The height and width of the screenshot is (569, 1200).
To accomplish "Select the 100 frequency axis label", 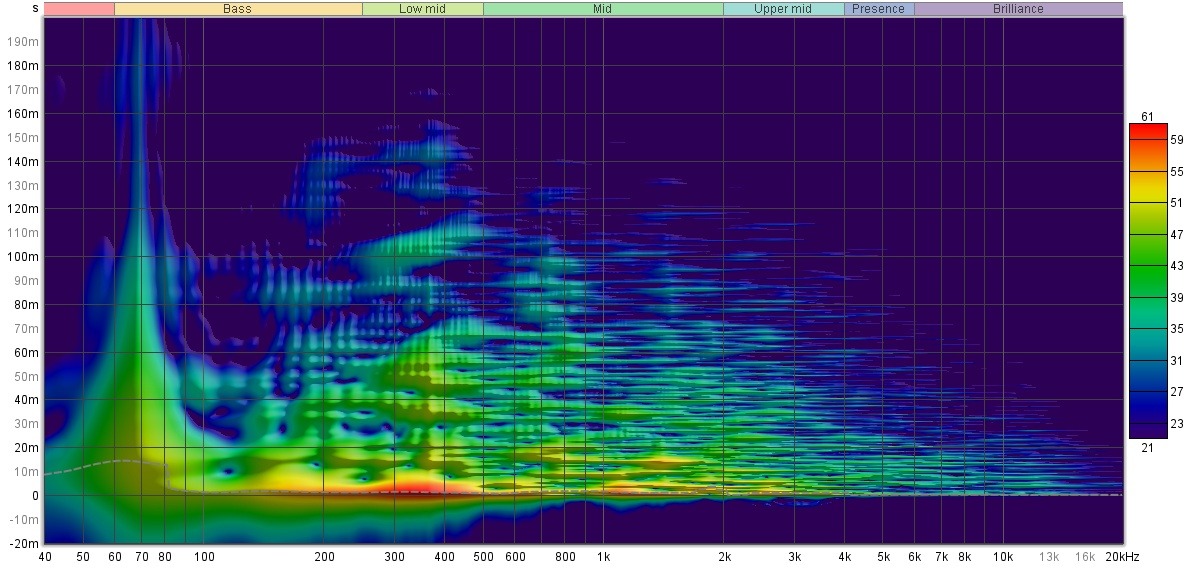I will tap(203, 557).
